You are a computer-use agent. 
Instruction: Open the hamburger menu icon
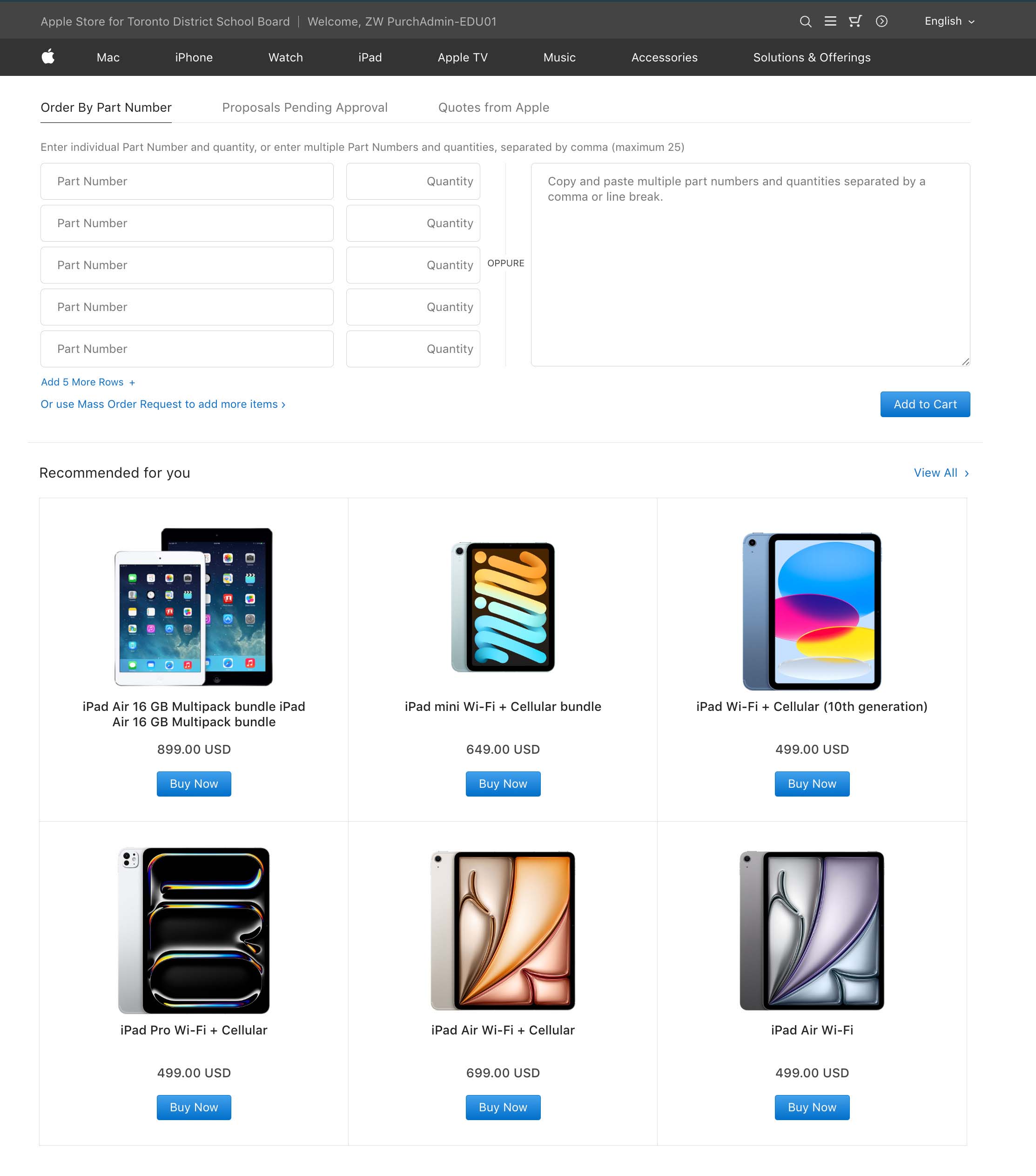coord(830,21)
